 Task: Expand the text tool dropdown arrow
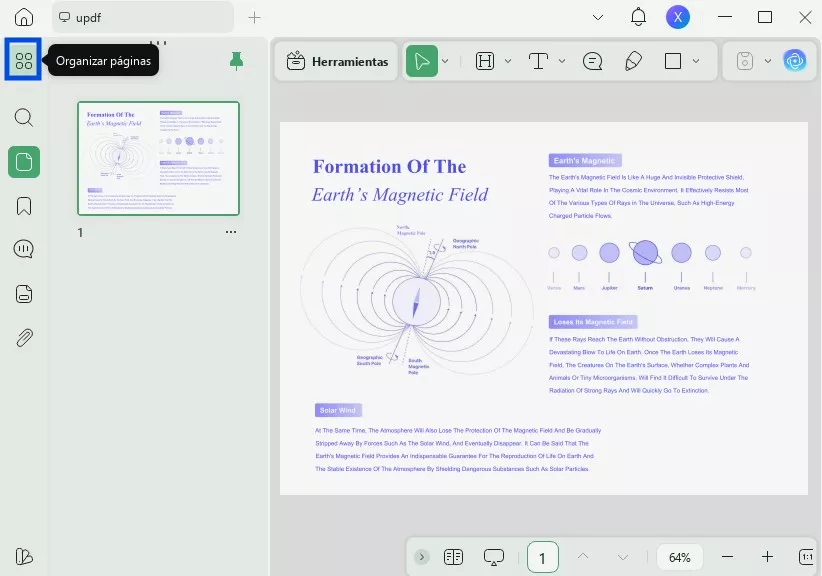pos(562,61)
